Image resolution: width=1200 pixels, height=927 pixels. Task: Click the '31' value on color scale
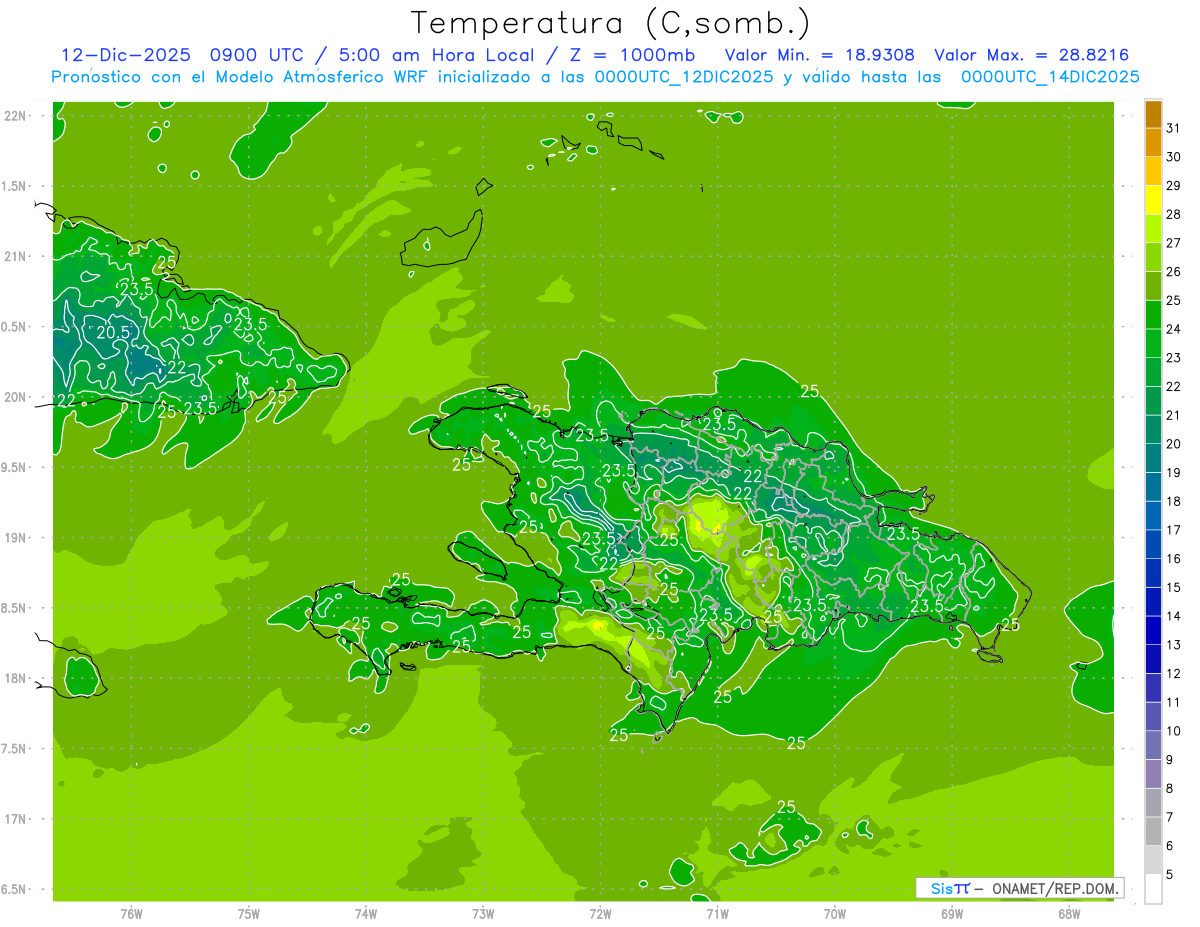coord(1173,128)
